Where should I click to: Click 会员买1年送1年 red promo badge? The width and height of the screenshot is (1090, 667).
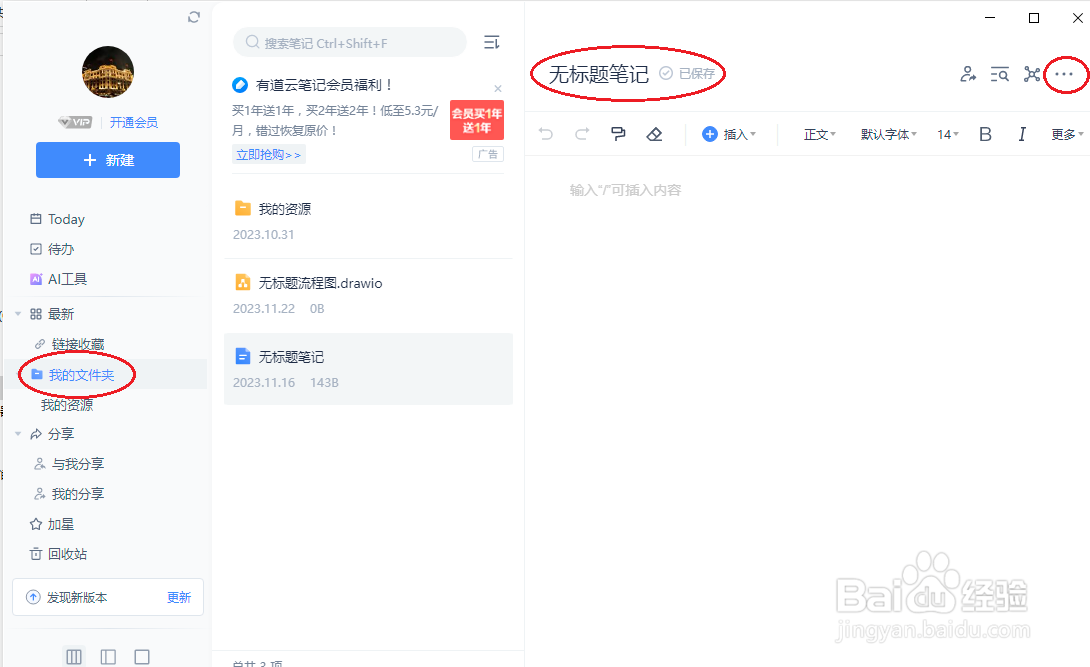(x=477, y=120)
